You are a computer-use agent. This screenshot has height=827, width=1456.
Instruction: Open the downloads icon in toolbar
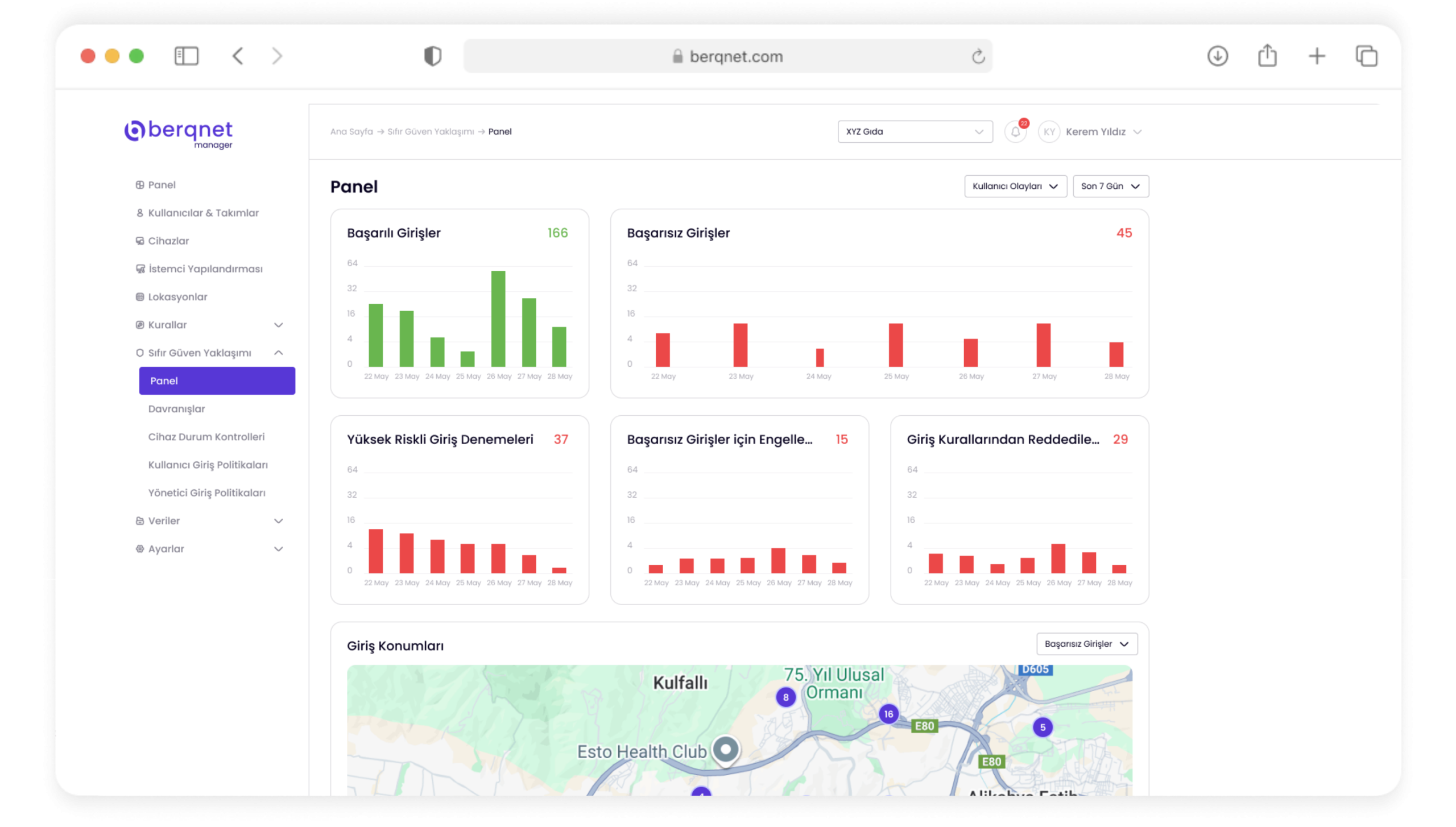[x=1217, y=56]
